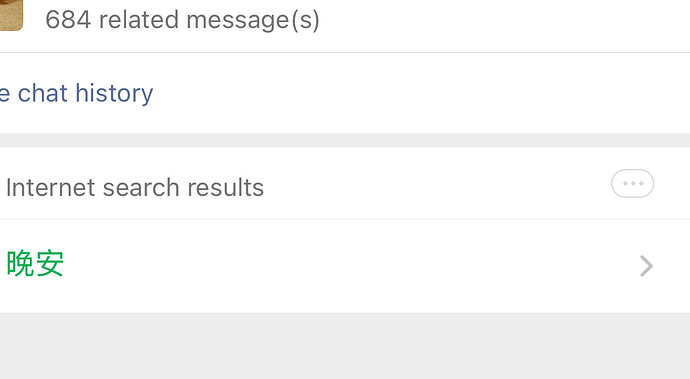The image size is (690, 379).
Task: Select the green 晚安 search suggestion
Action: 35,263
